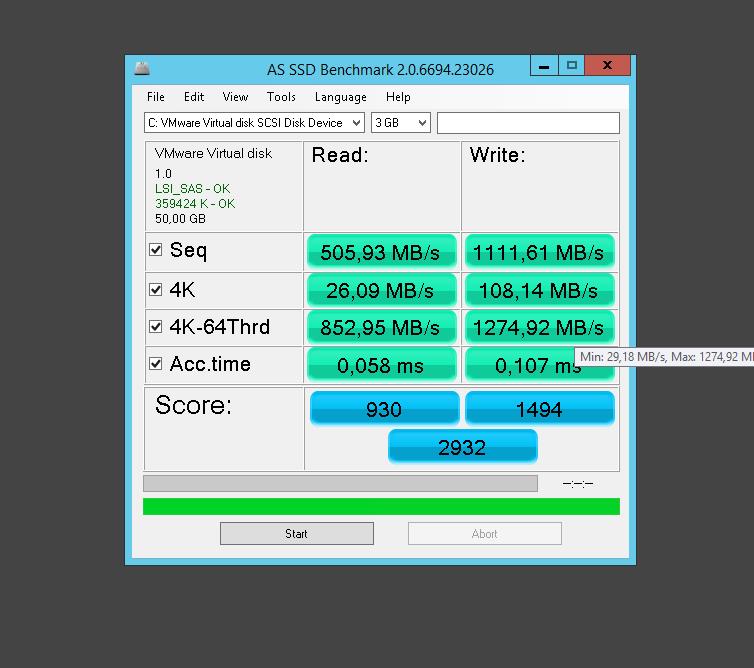The image size is (754, 668).
Task: Open the VMware Virtual disk drive dropdown
Action: (x=254, y=123)
